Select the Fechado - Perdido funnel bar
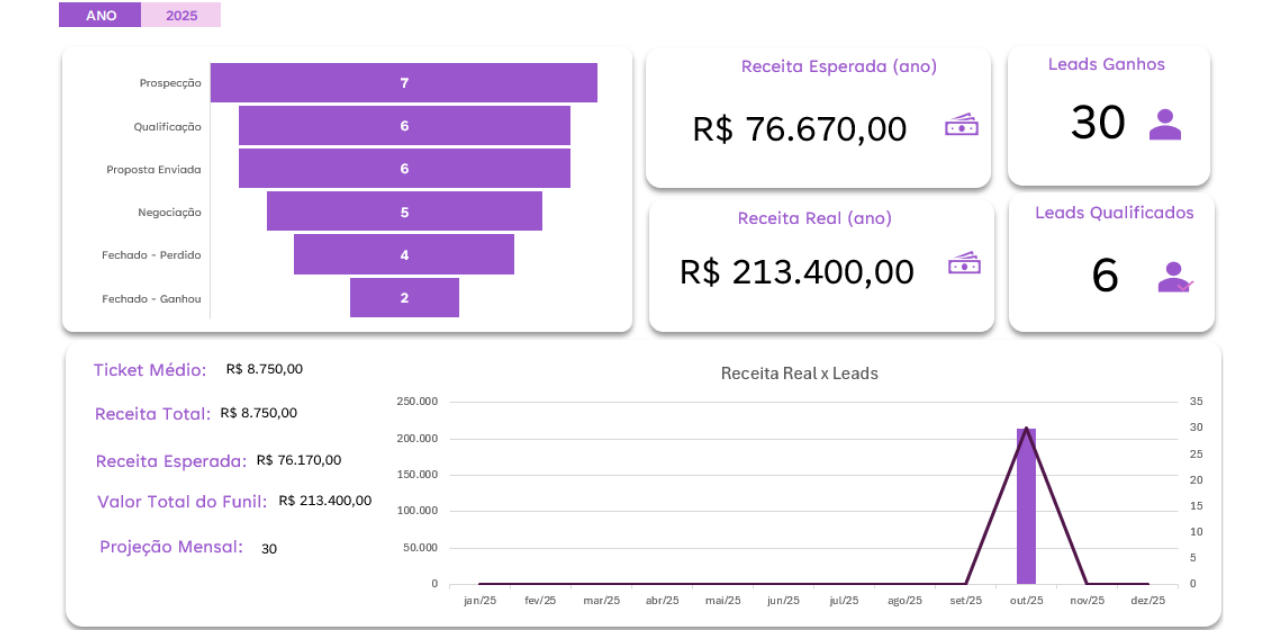Screen dimensions: 1280x630 [x=404, y=255]
